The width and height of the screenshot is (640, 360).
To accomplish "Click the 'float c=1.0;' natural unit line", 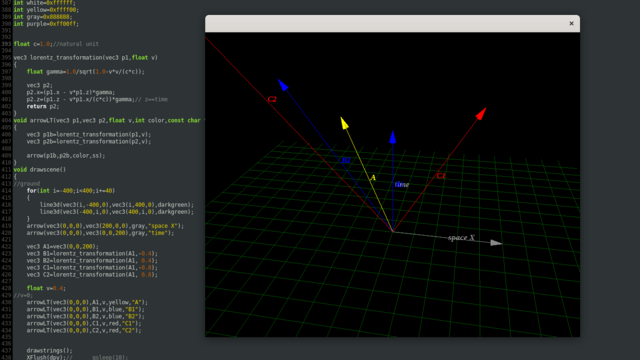I will (56, 44).
